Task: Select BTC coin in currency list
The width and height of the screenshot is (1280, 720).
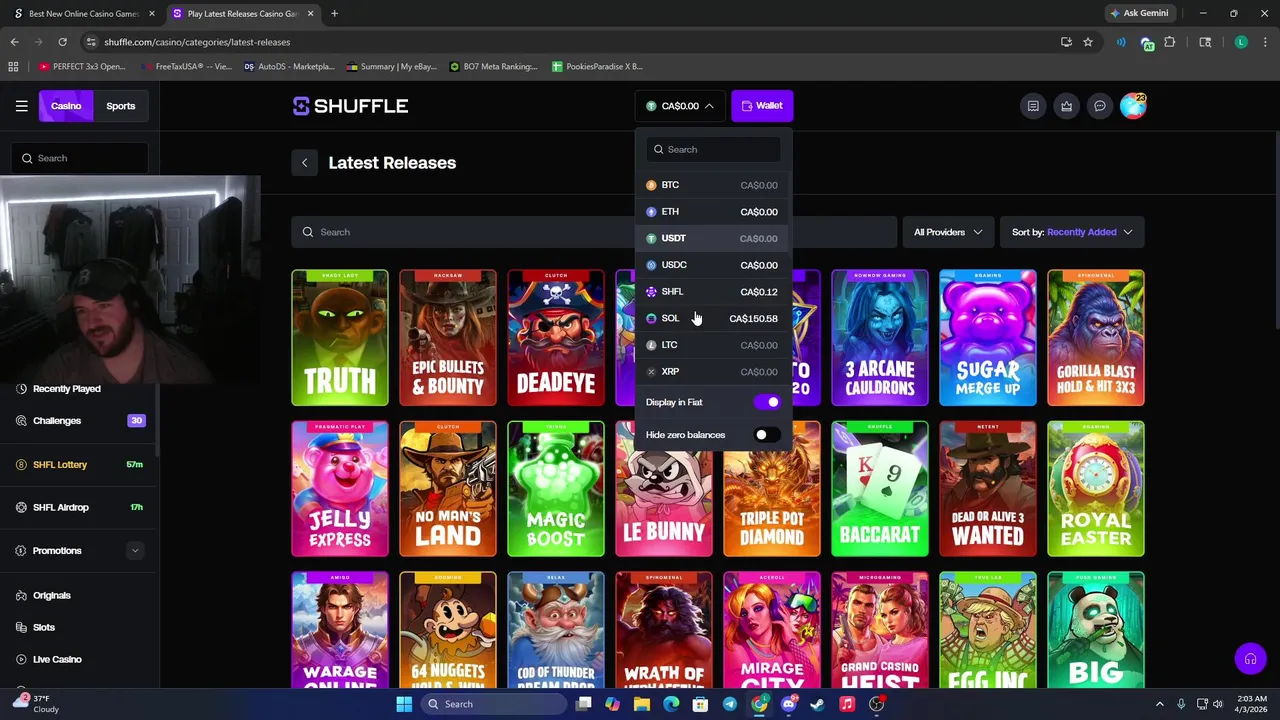Action: (712, 185)
